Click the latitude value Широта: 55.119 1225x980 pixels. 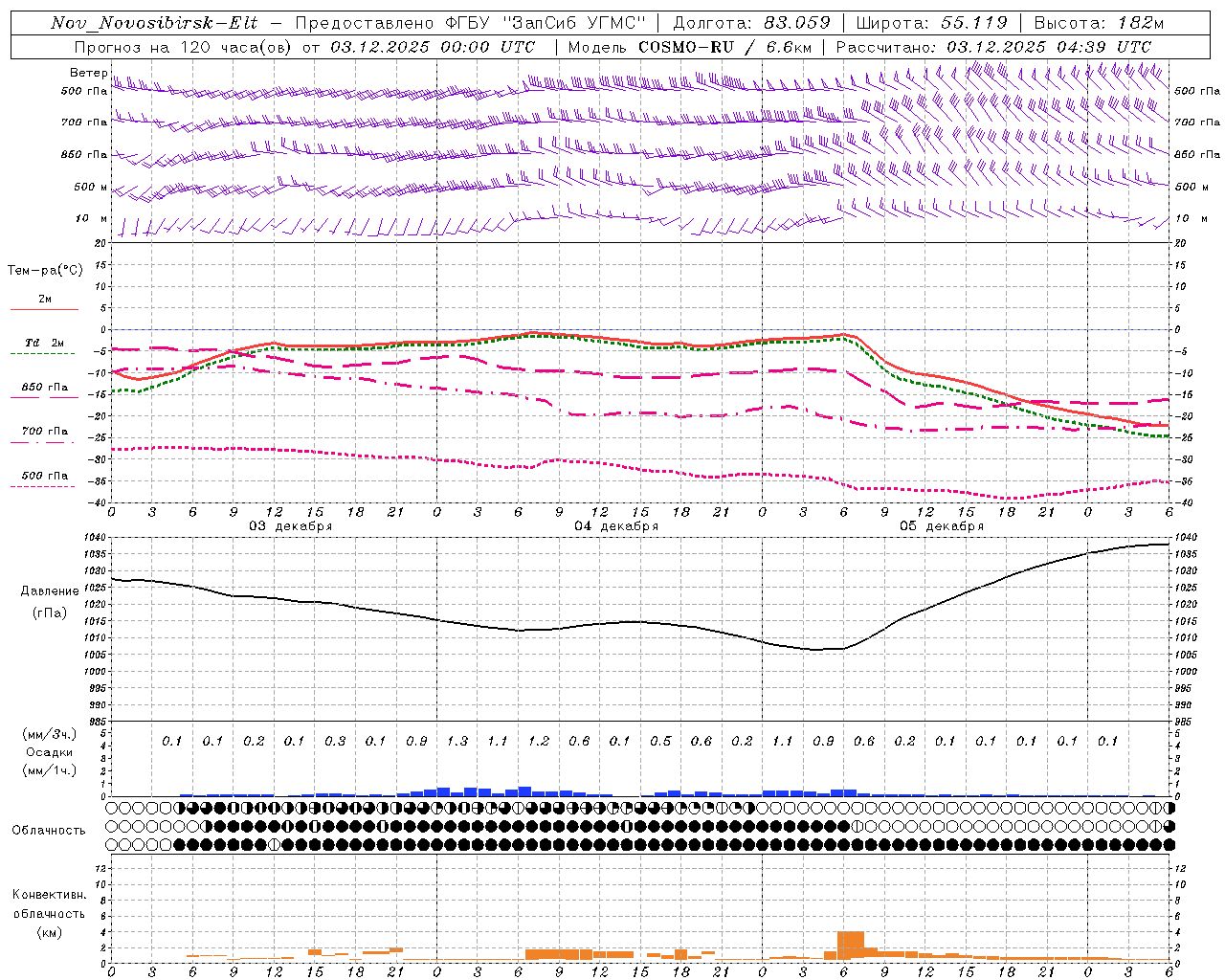pyautogui.click(x=932, y=23)
